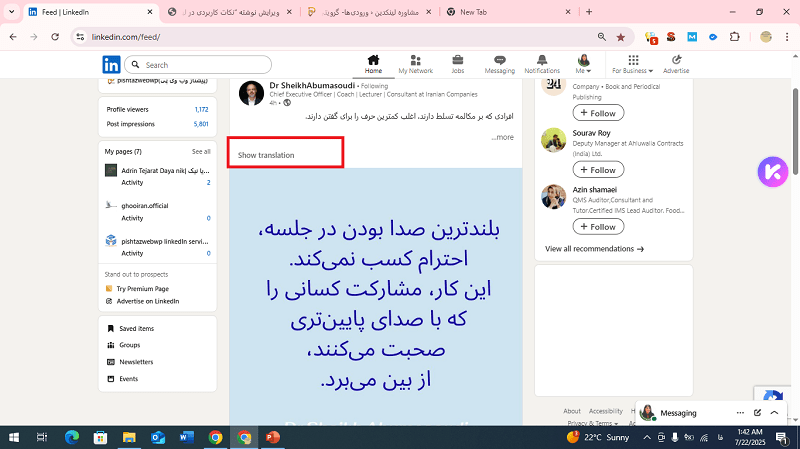Viewport: 800px width, 449px height.
Task: Open Saved items in sidebar
Action: coord(136,328)
